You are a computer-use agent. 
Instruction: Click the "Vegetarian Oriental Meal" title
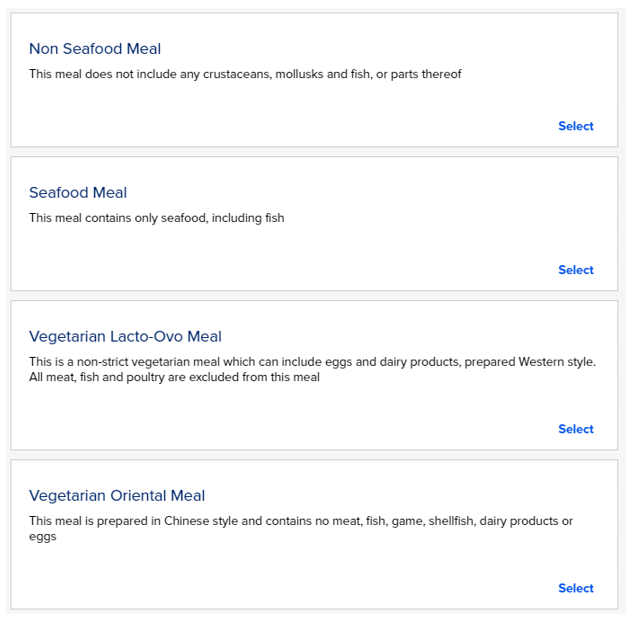[117, 496]
